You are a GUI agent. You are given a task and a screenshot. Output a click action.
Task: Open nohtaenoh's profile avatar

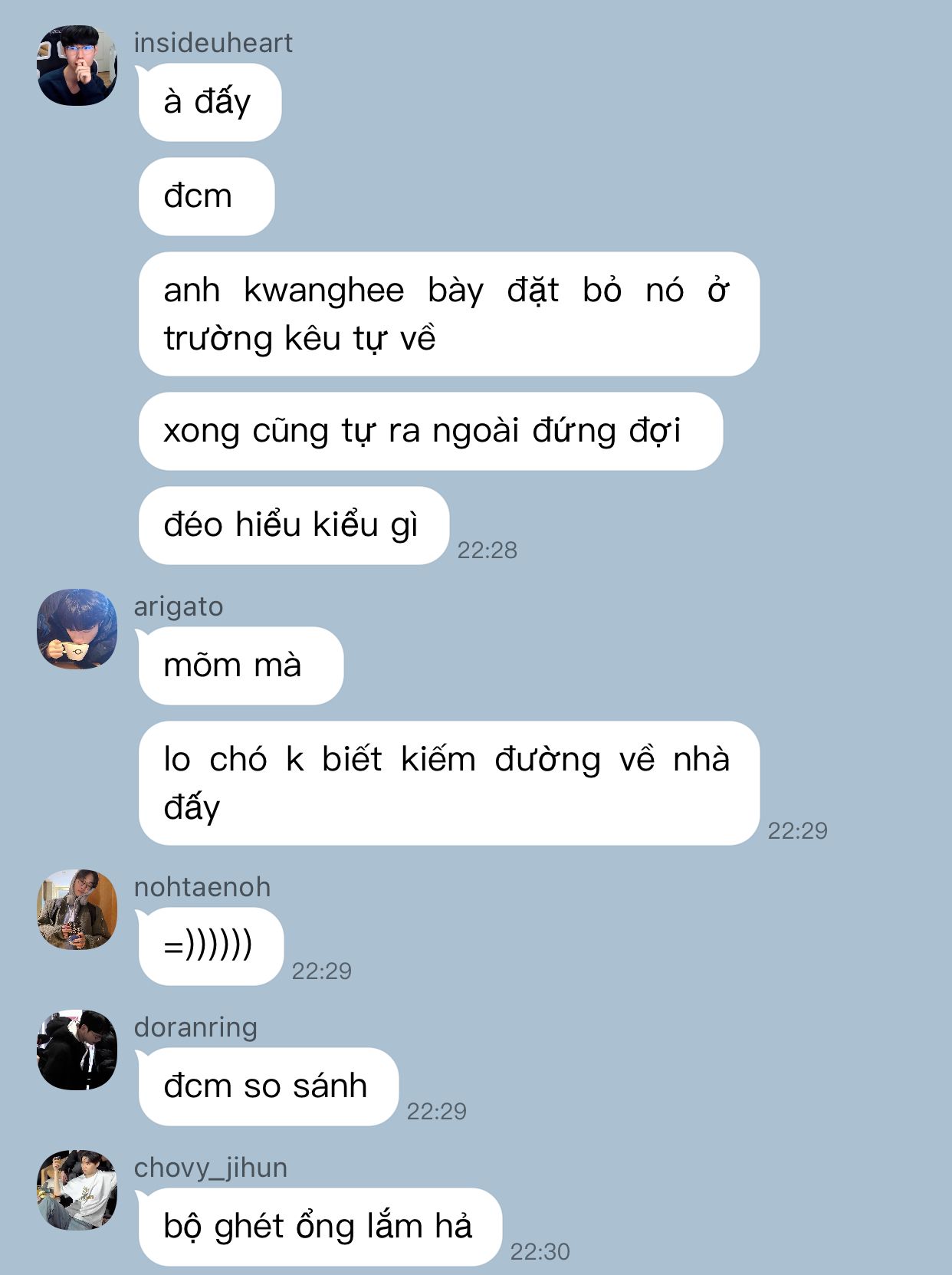pyautogui.click(x=77, y=909)
